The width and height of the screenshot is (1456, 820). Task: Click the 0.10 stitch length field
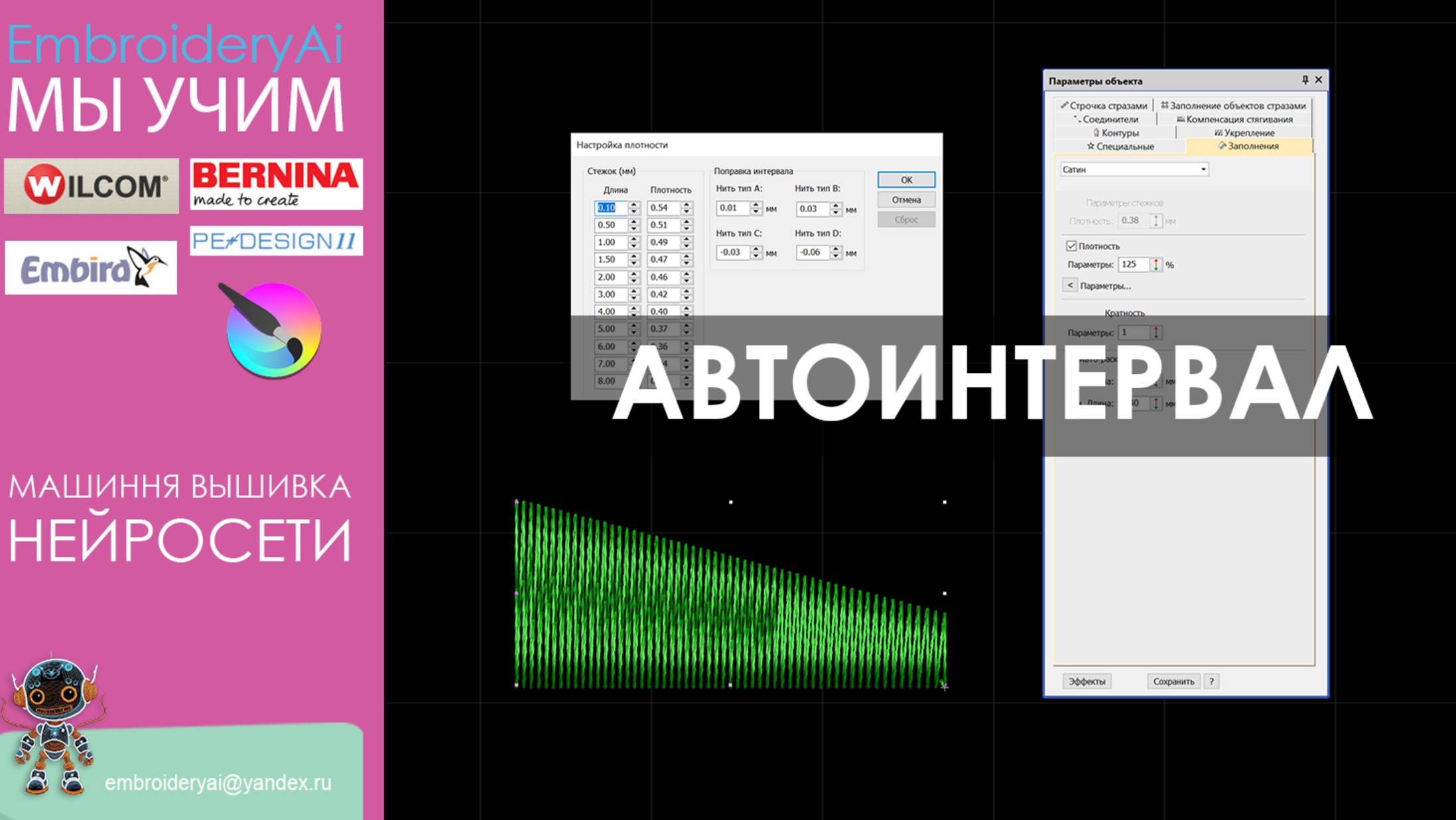[x=609, y=208]
